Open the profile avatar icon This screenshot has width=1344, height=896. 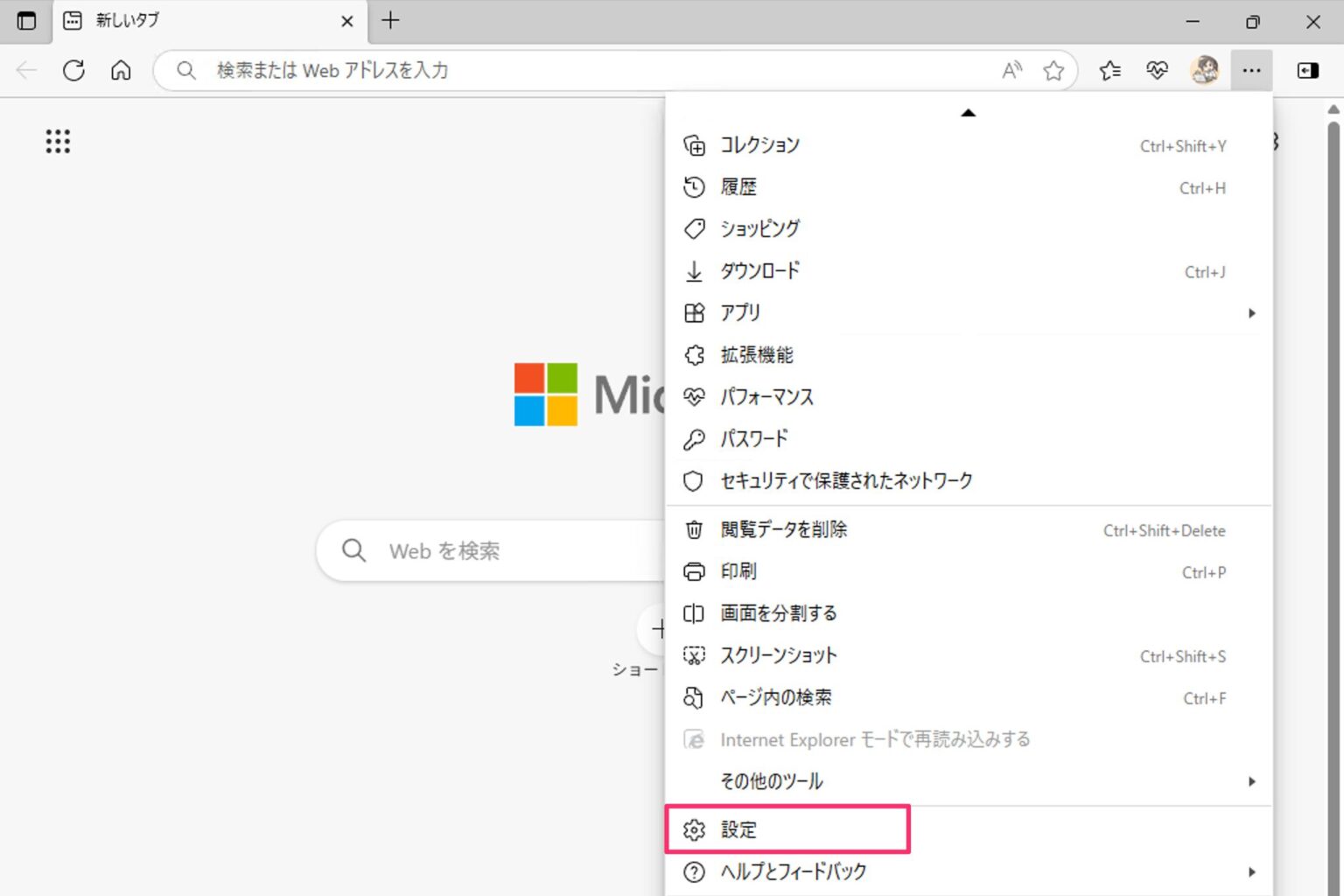coord(1205,70)
